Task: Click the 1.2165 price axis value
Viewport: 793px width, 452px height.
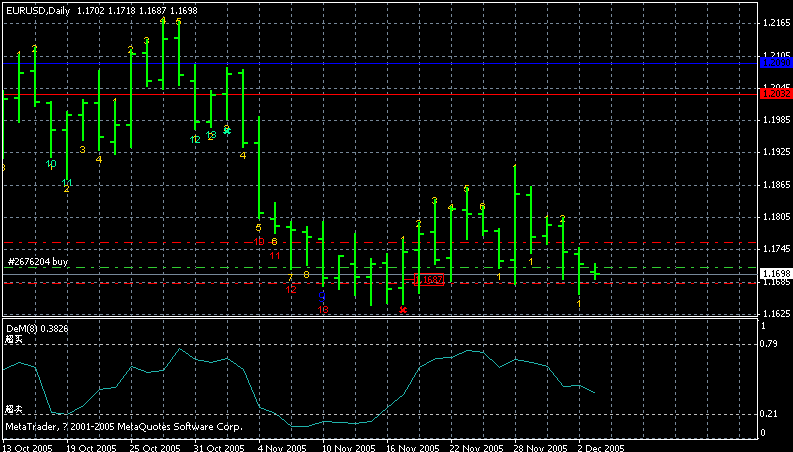Action: point(776,23)
